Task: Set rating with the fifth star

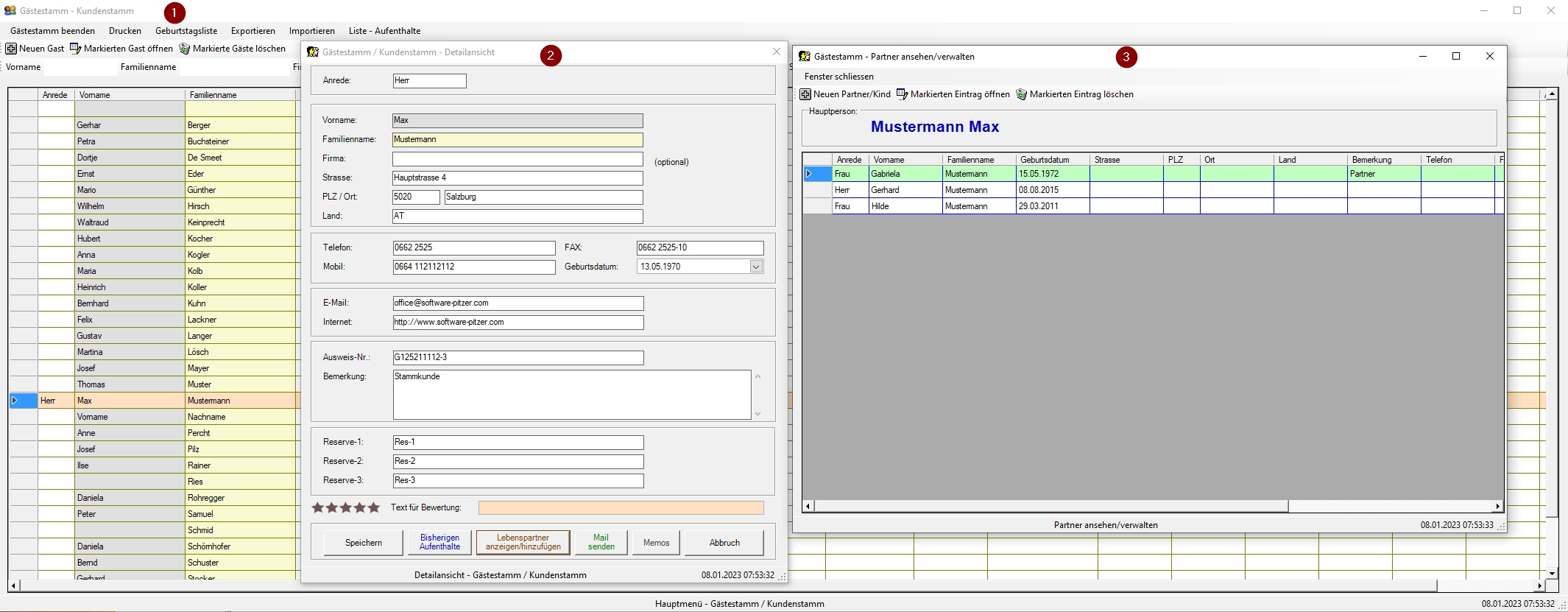Action: [x=374, y=507]
